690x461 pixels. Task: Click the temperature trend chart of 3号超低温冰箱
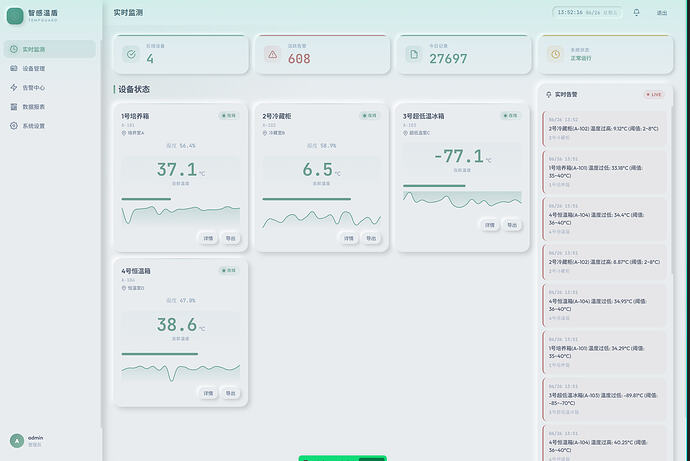(x=462, y=199)
